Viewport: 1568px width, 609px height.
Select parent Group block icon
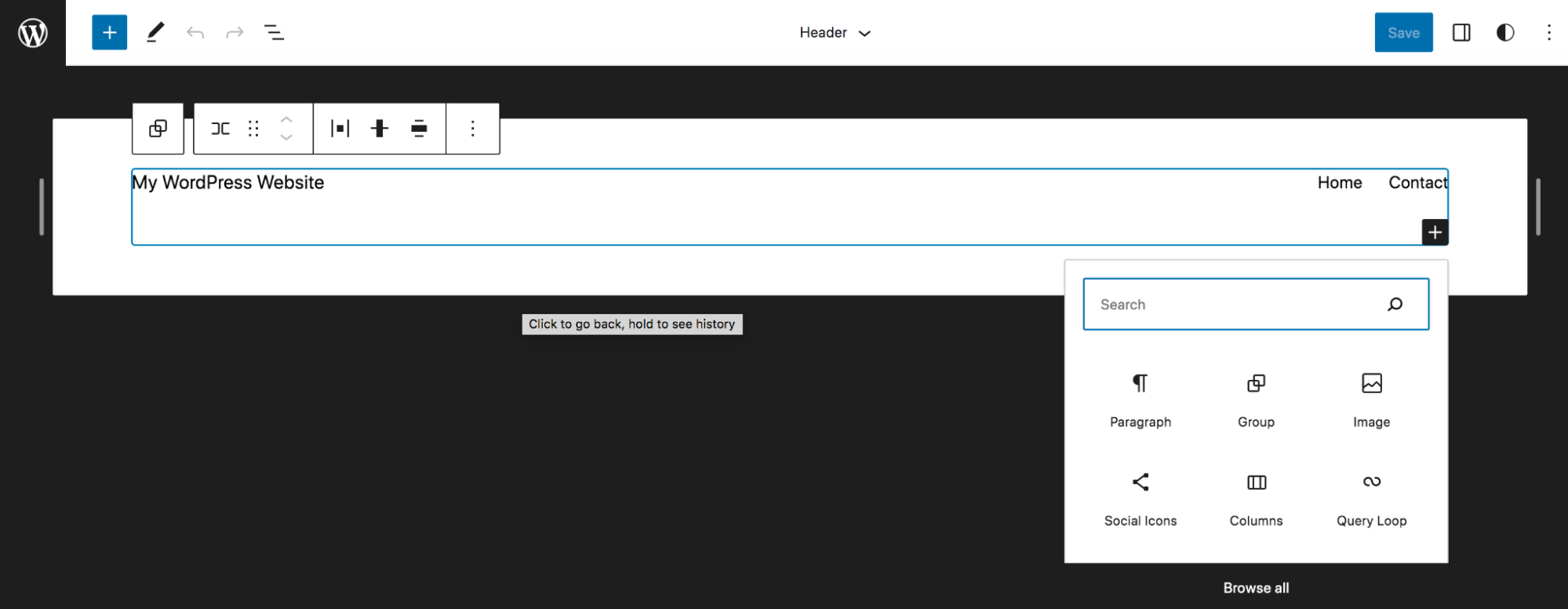[158, 129]
